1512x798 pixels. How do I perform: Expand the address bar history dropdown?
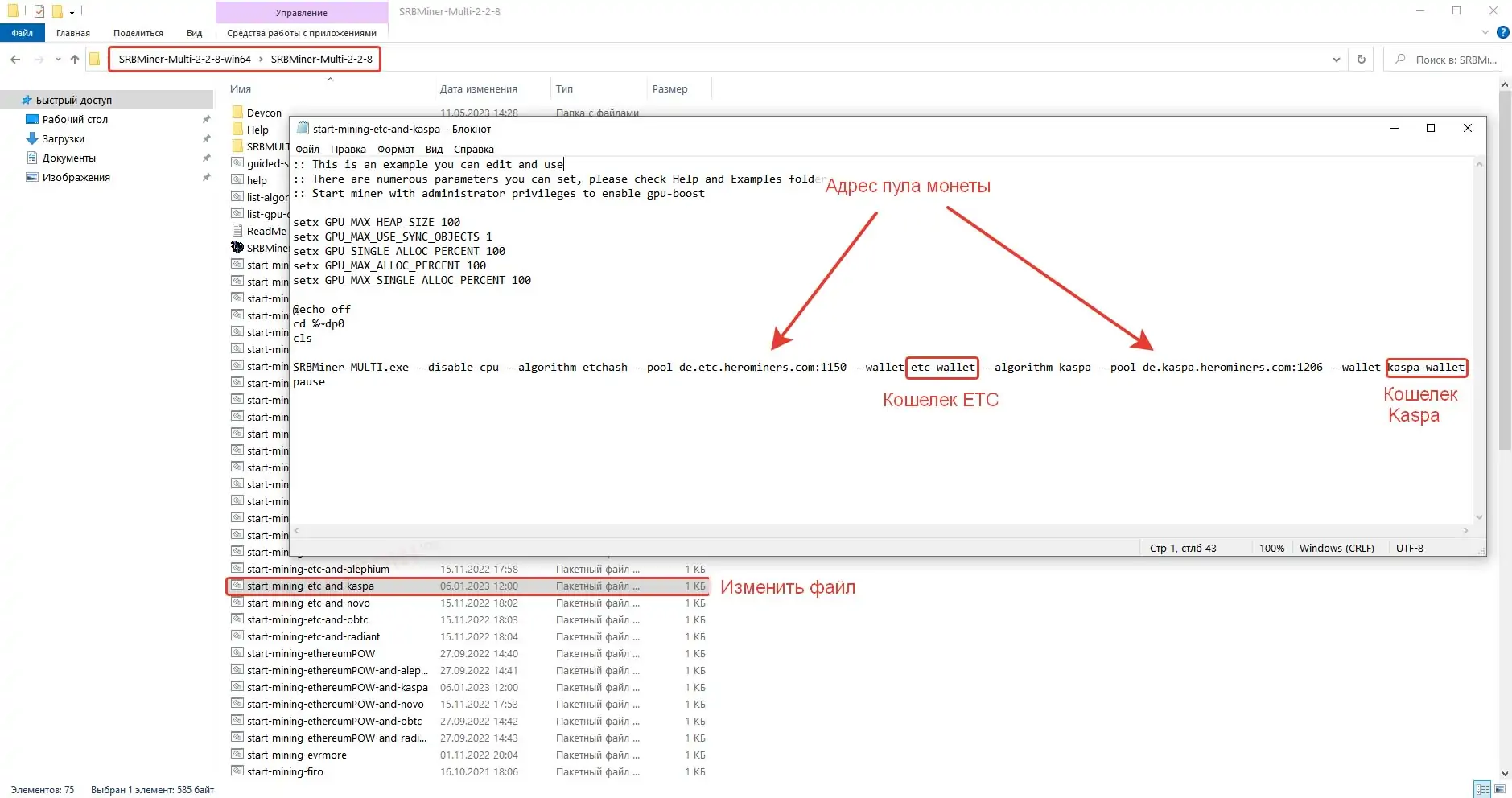point(1337,59)
